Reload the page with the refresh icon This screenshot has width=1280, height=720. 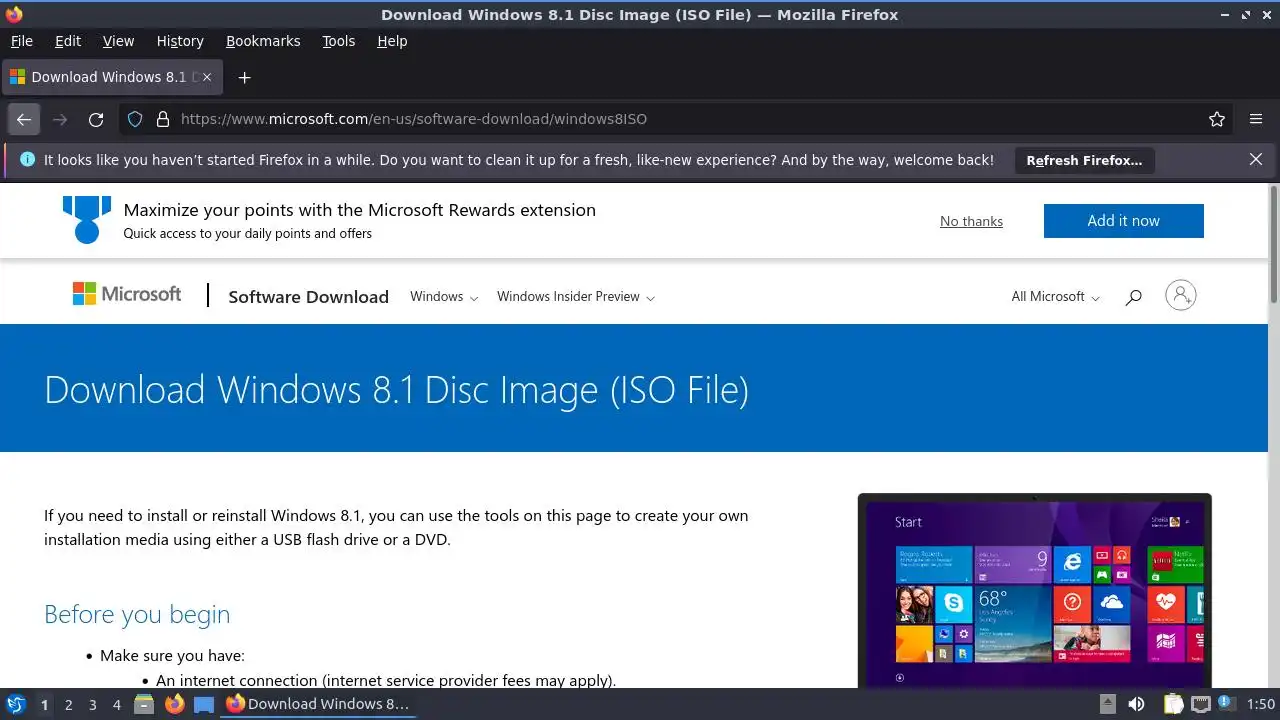tap(96, 119)
